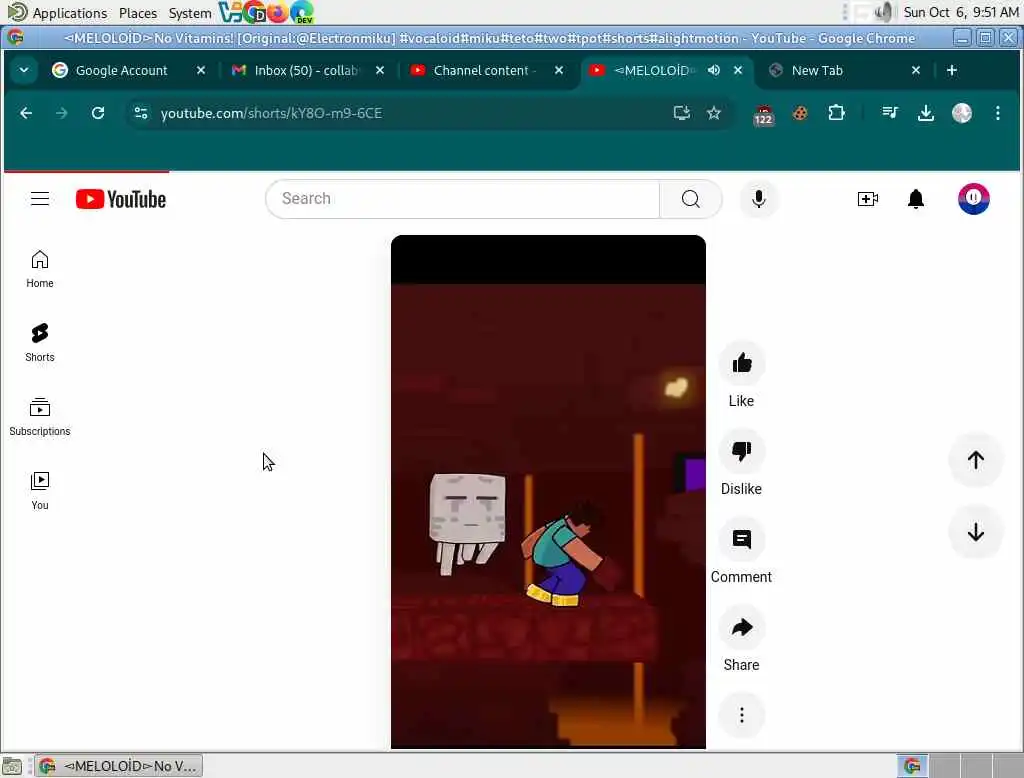1024x778 pixels.
Task: Click the magnifier search button
Action: pos(690,199)
